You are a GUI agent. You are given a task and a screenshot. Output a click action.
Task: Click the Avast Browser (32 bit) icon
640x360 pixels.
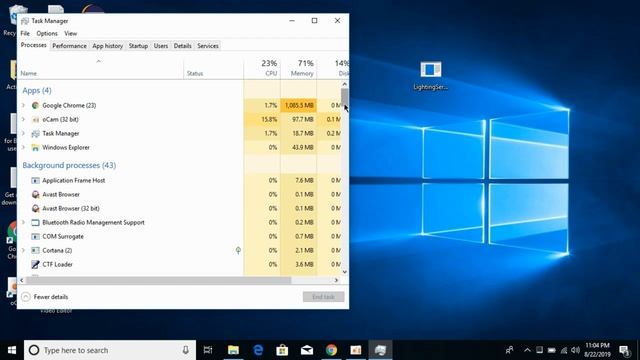(x=36, y=208)
